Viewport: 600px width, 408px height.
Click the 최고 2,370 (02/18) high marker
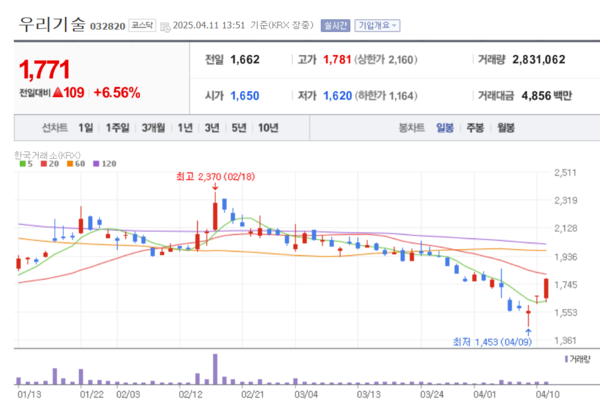215,177
